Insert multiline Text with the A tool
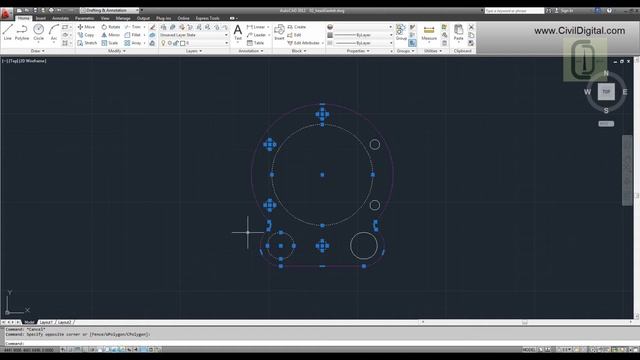This screenshot has width=640, height=360. coord(238,32)
